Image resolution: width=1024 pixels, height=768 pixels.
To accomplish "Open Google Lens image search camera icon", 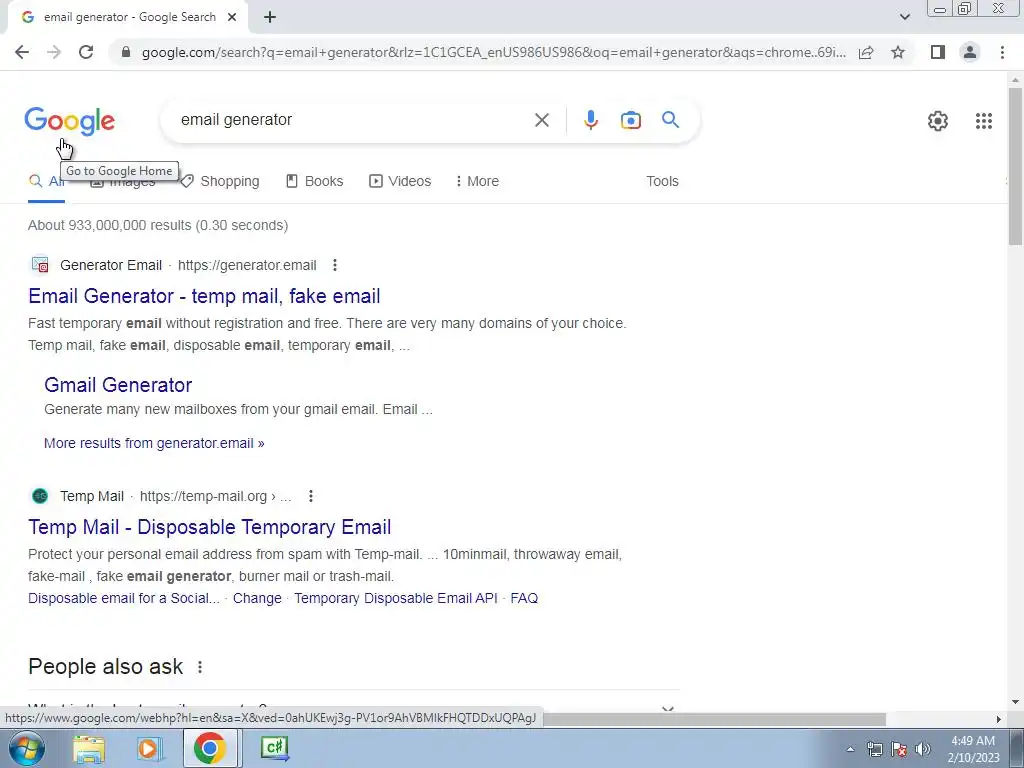I will tap(630, 120).
